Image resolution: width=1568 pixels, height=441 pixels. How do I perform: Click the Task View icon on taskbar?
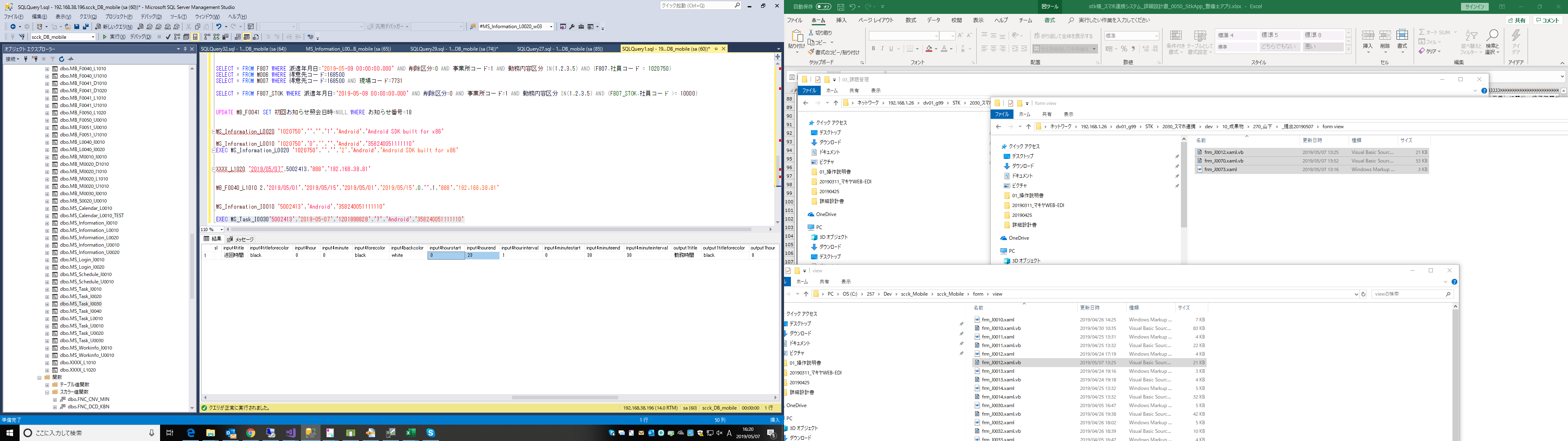point(170,433)
